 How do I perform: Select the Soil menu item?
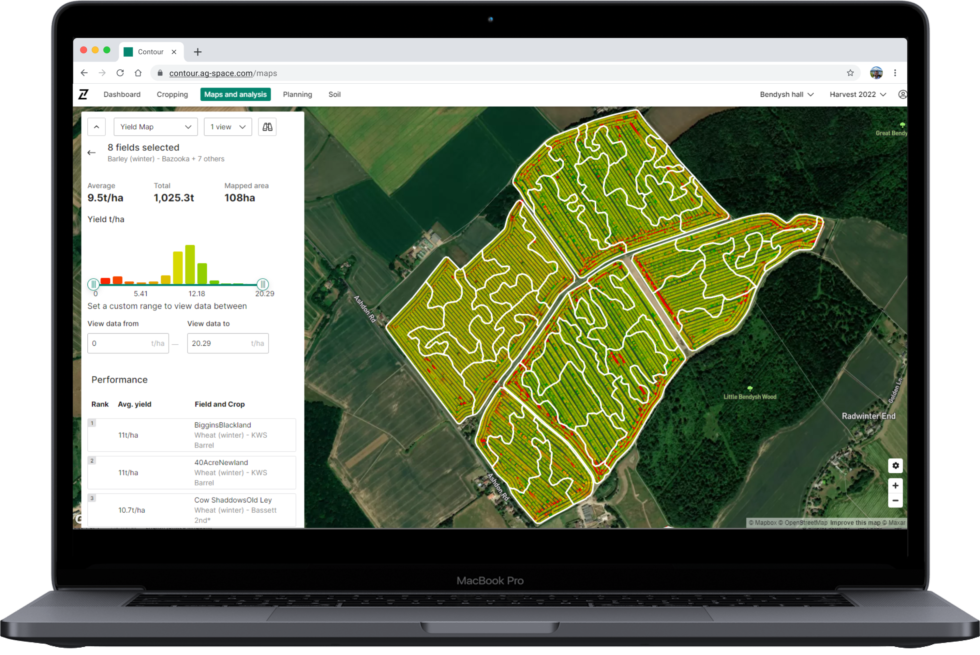[x=335, y=94]
